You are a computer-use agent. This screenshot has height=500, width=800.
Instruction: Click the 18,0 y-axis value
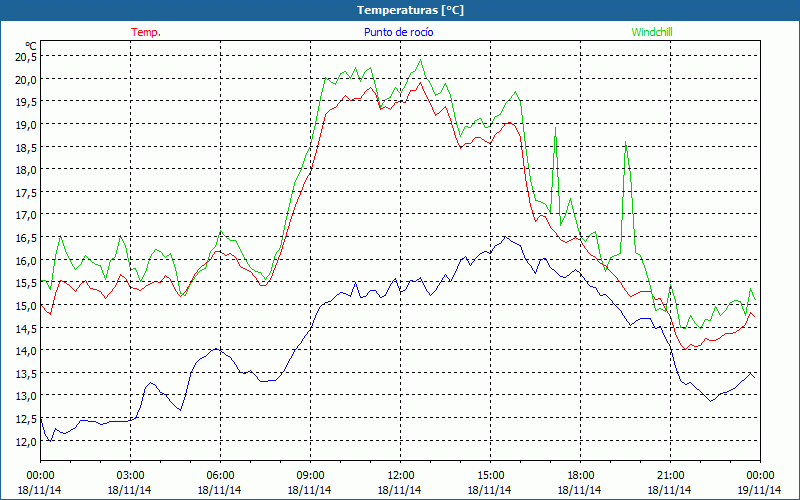point(26,169)
